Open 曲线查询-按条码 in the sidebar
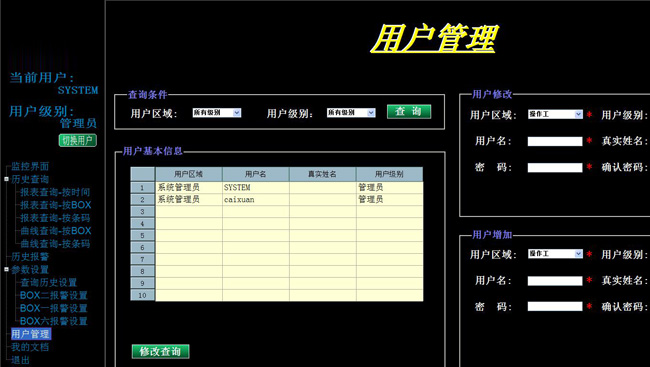This screenshot has height=367, width=650. [55, 243]
